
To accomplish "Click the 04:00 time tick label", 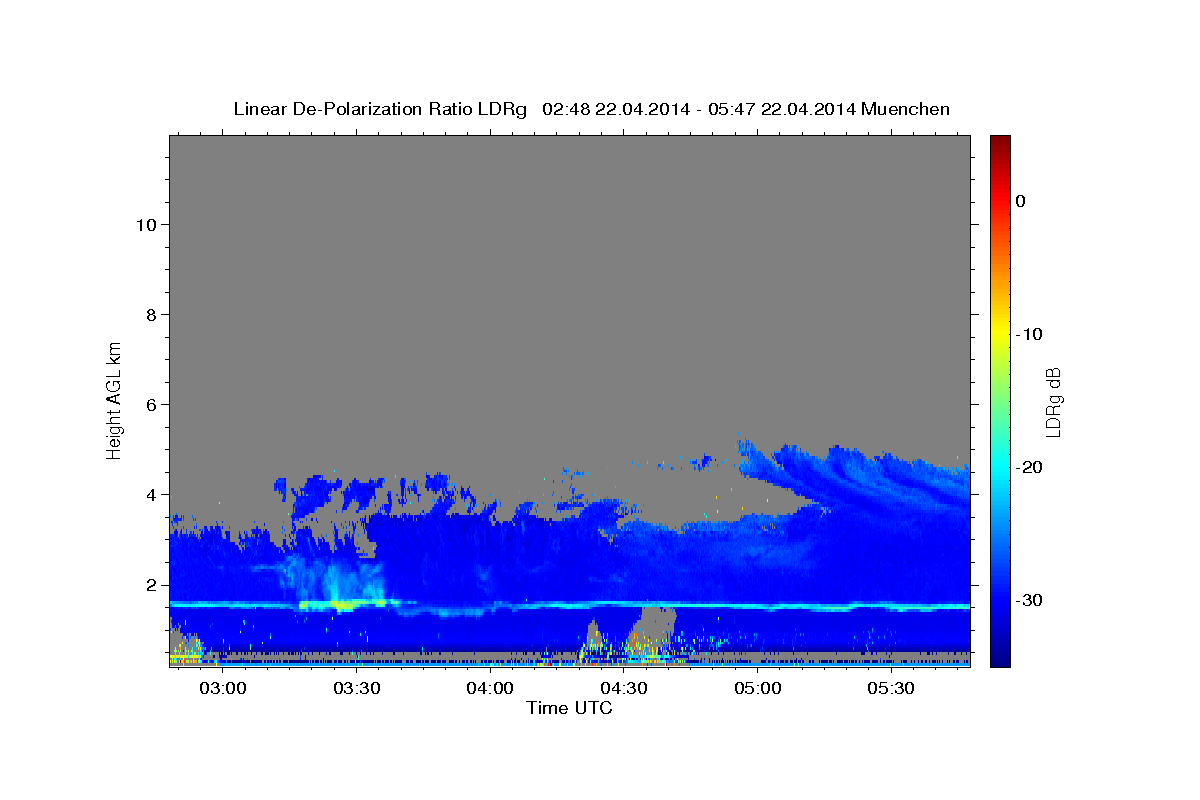I will point(490,689).
